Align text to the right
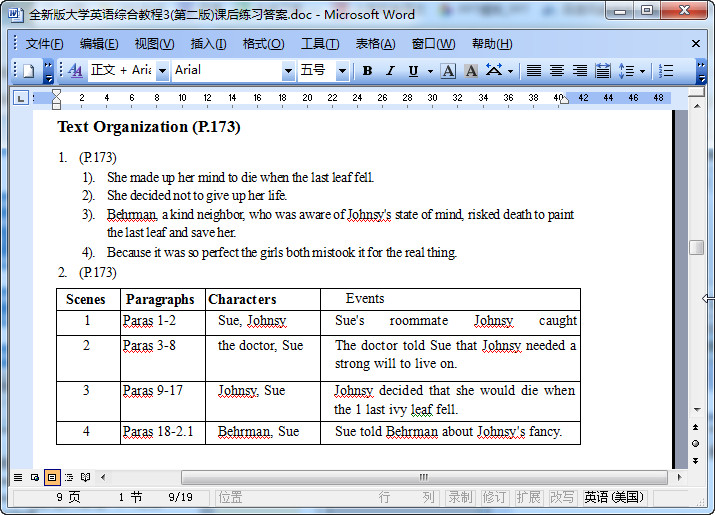 580,71
